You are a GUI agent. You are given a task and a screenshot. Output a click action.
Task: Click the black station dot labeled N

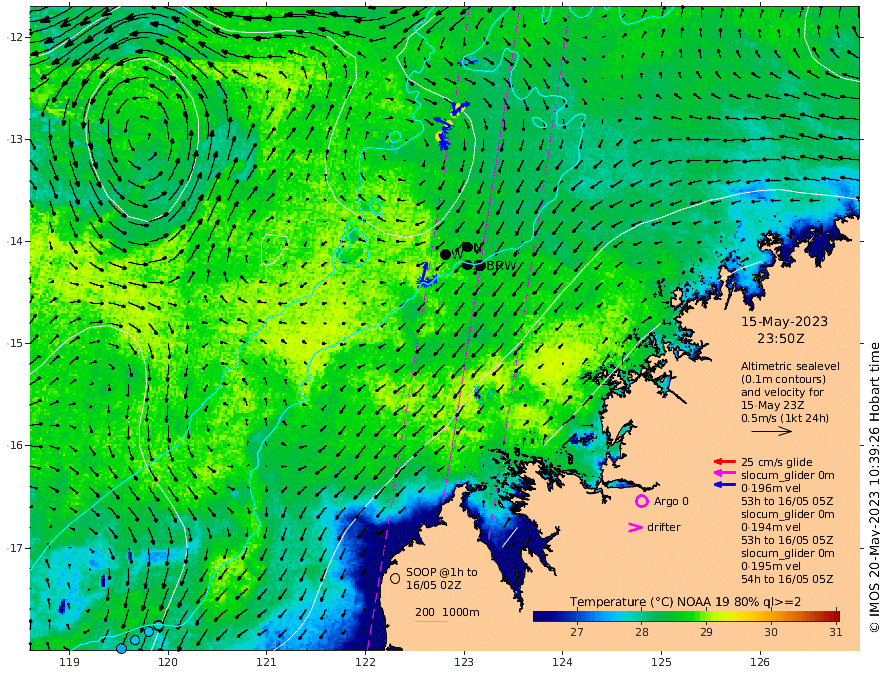[x=467, y=247]
